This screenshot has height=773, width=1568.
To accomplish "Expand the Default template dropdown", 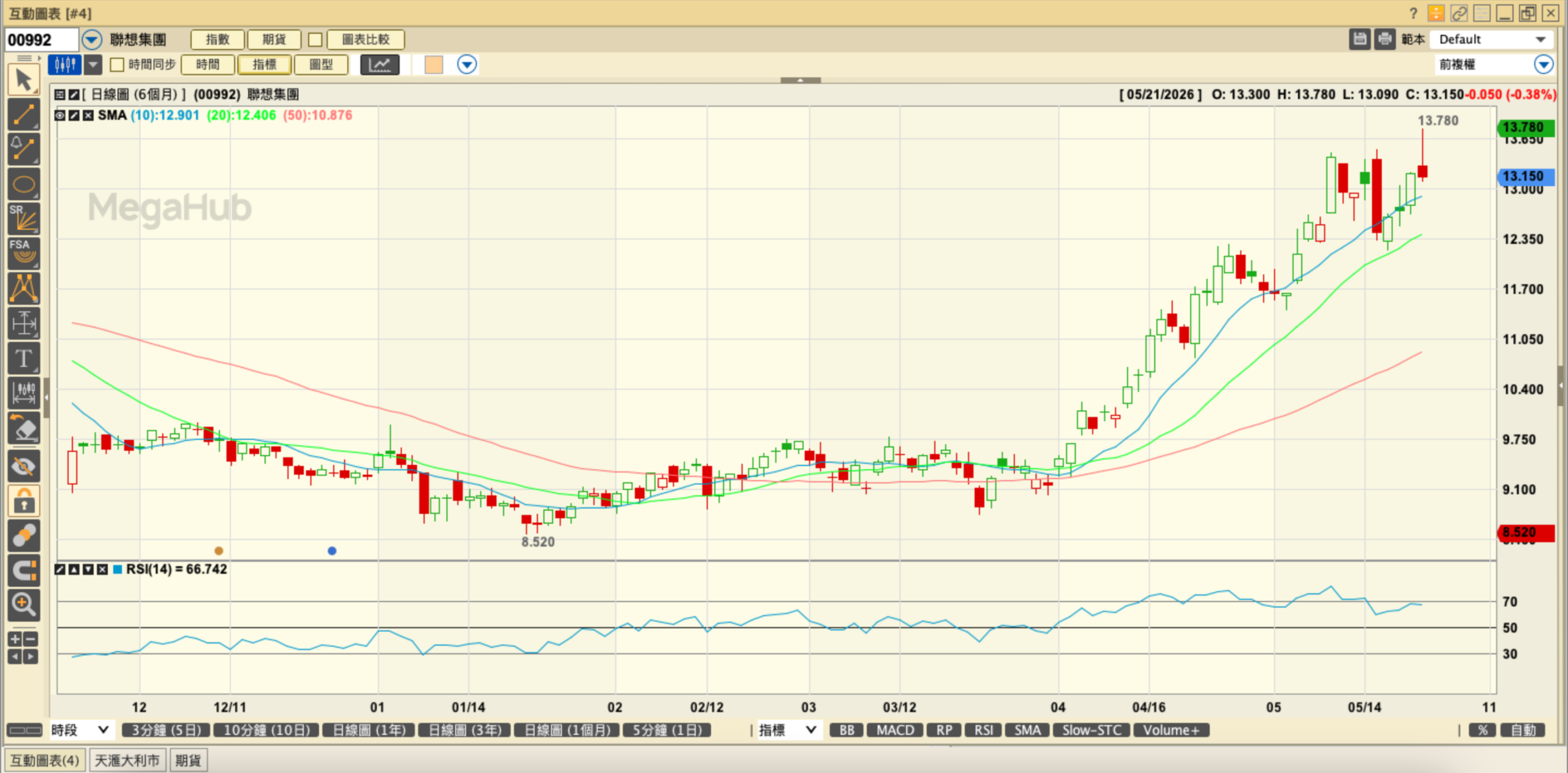I will point(1493,39).
